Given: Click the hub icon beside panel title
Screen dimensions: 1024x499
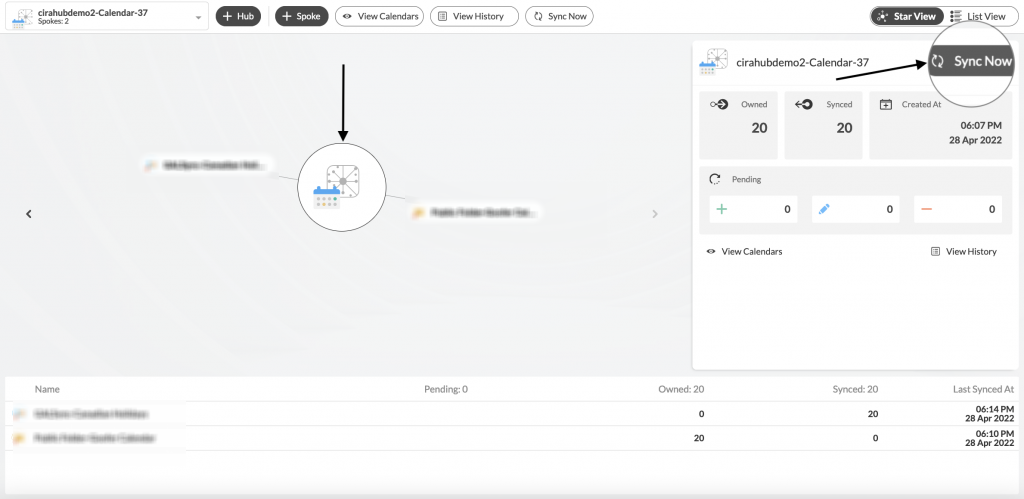Looking at the screenshot, I should tap(714, 62).
